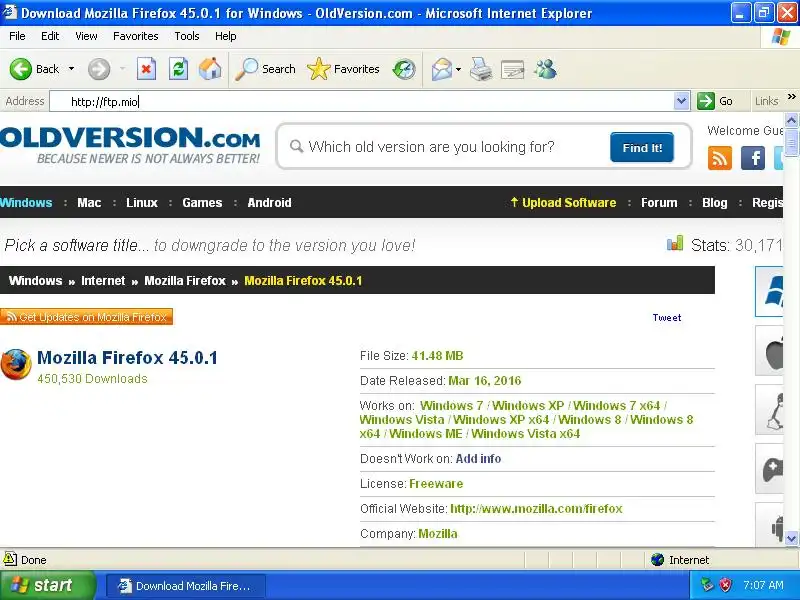800x600 pixels.
Task: Click the Firefox logo icon
Action: coord(16,364)
